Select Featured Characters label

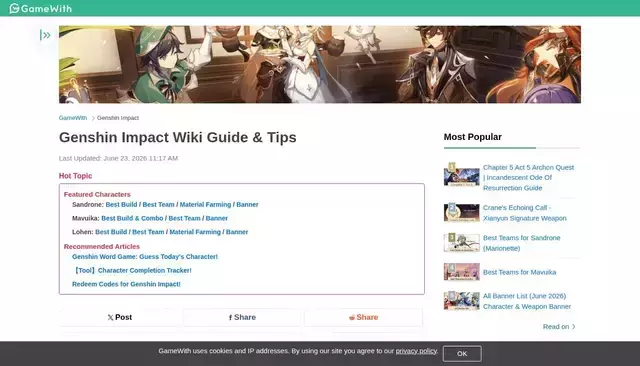tap(97, 195)
